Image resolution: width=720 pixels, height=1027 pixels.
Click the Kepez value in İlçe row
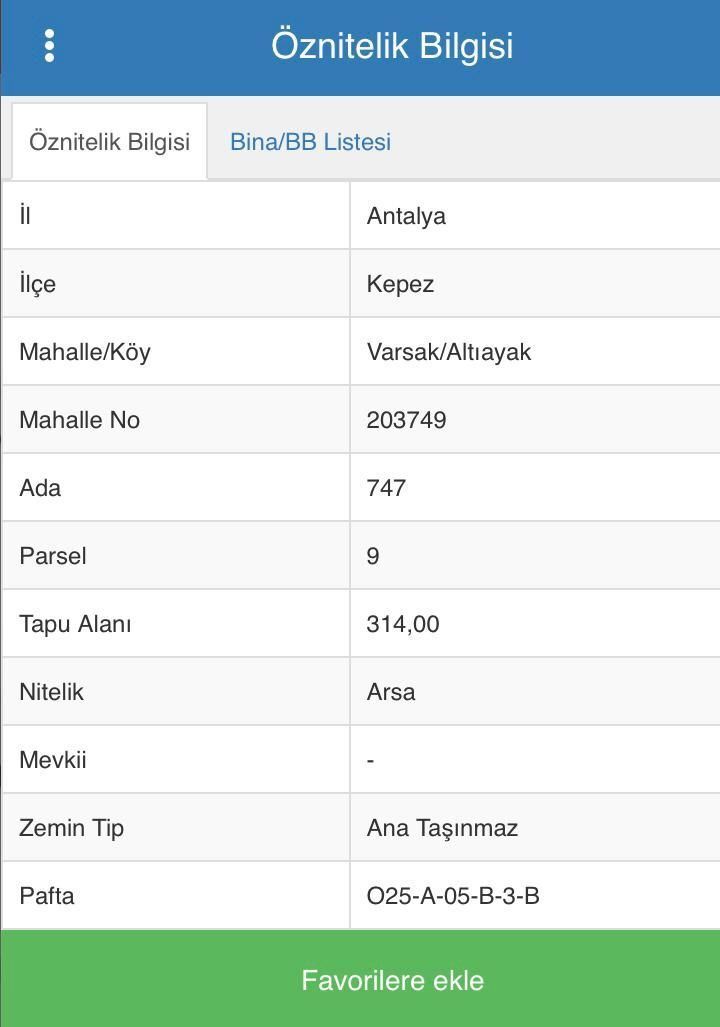pyautogui.click(x=400, y=284)
